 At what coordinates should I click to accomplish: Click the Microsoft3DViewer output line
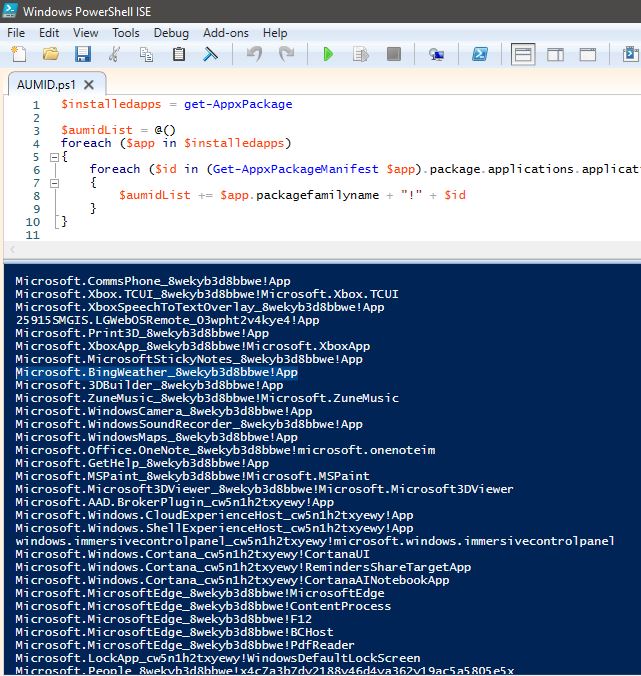pos(265,489)
